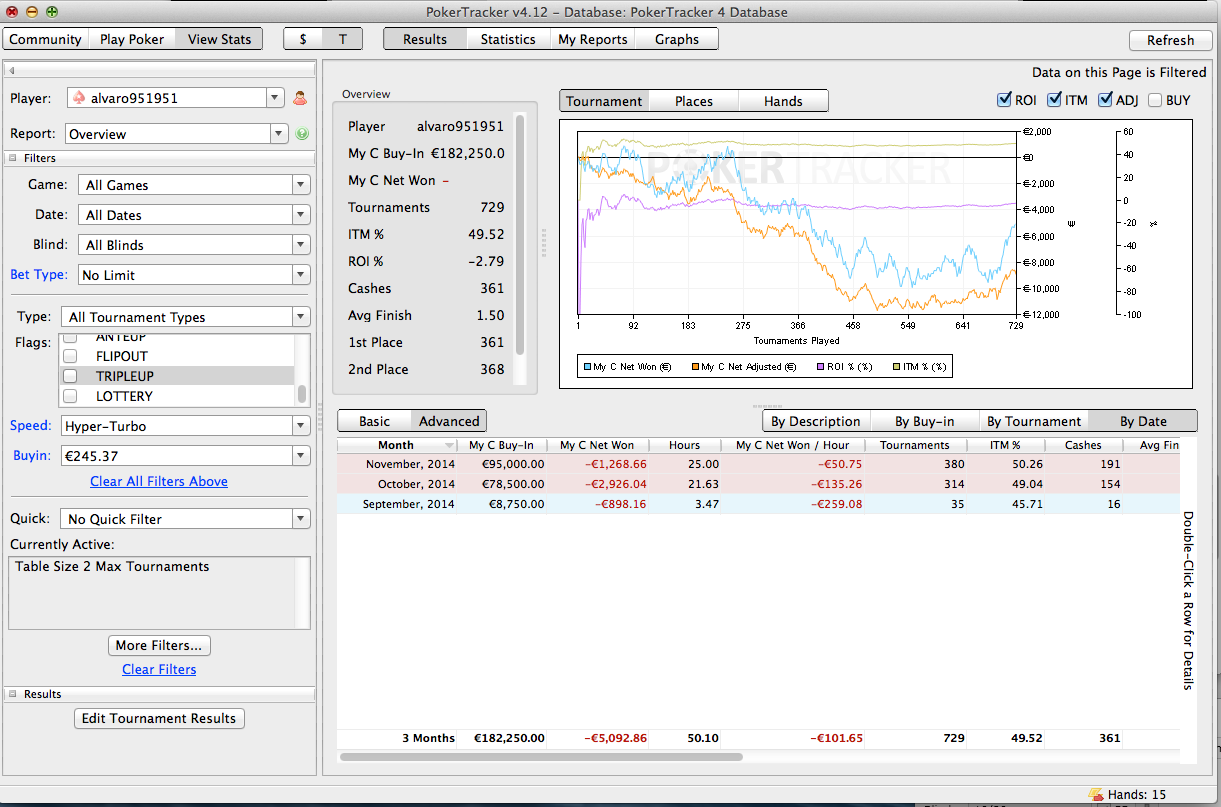Sort table by My C Net Won column

tap(596, 445)
